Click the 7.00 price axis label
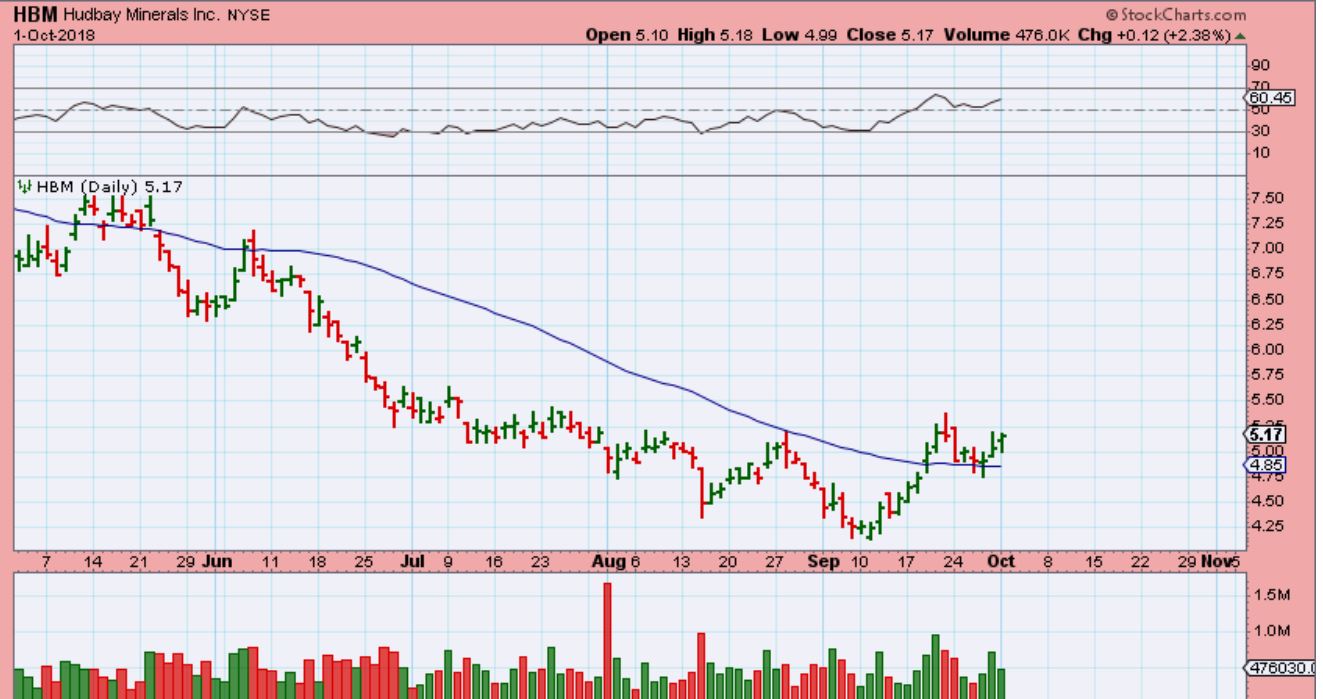This screenshot has height=699, width=1323. (1266, 248)
